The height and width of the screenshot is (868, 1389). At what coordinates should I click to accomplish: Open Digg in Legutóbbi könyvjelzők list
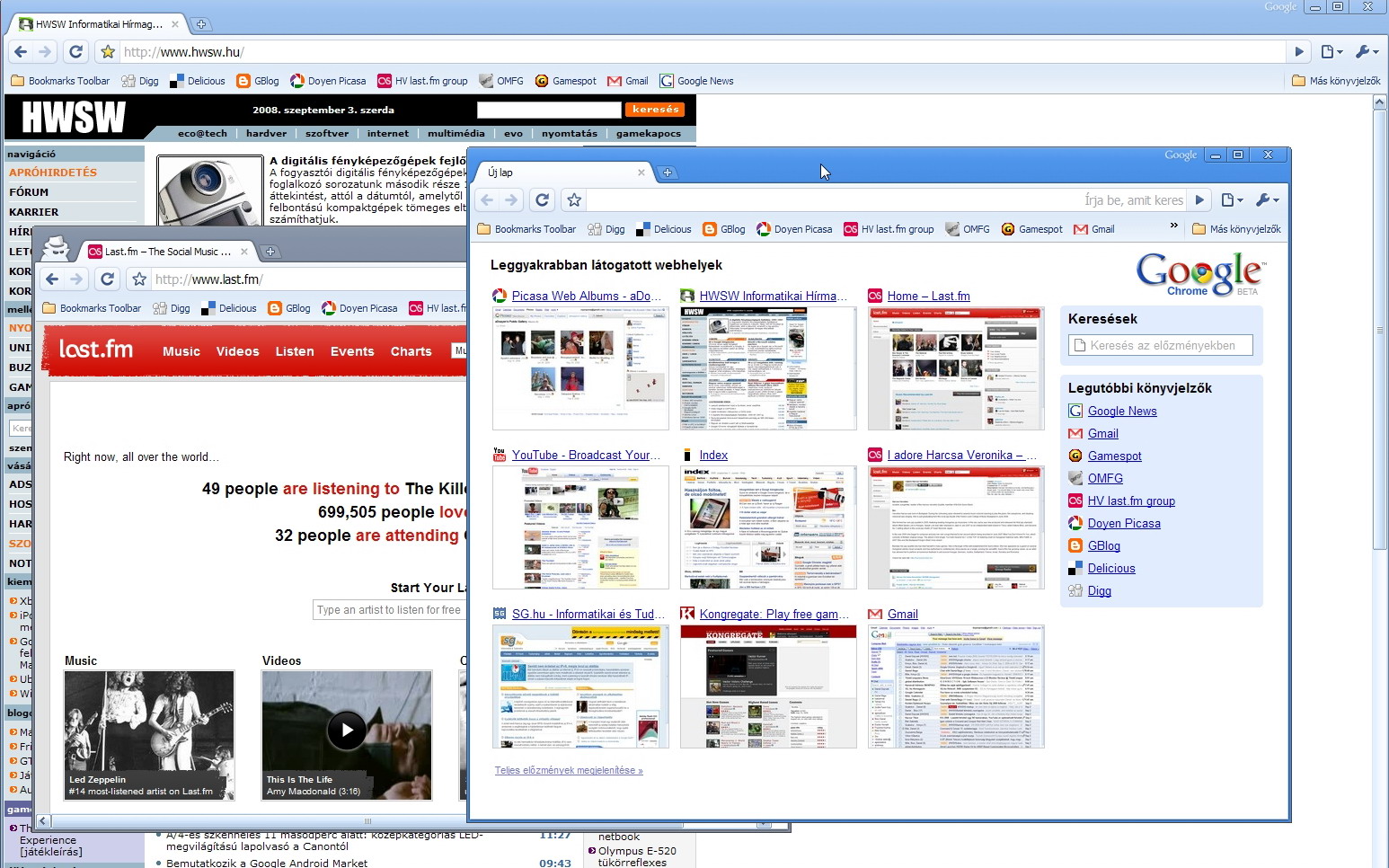pyautogui.click(x=1100, y=590)
